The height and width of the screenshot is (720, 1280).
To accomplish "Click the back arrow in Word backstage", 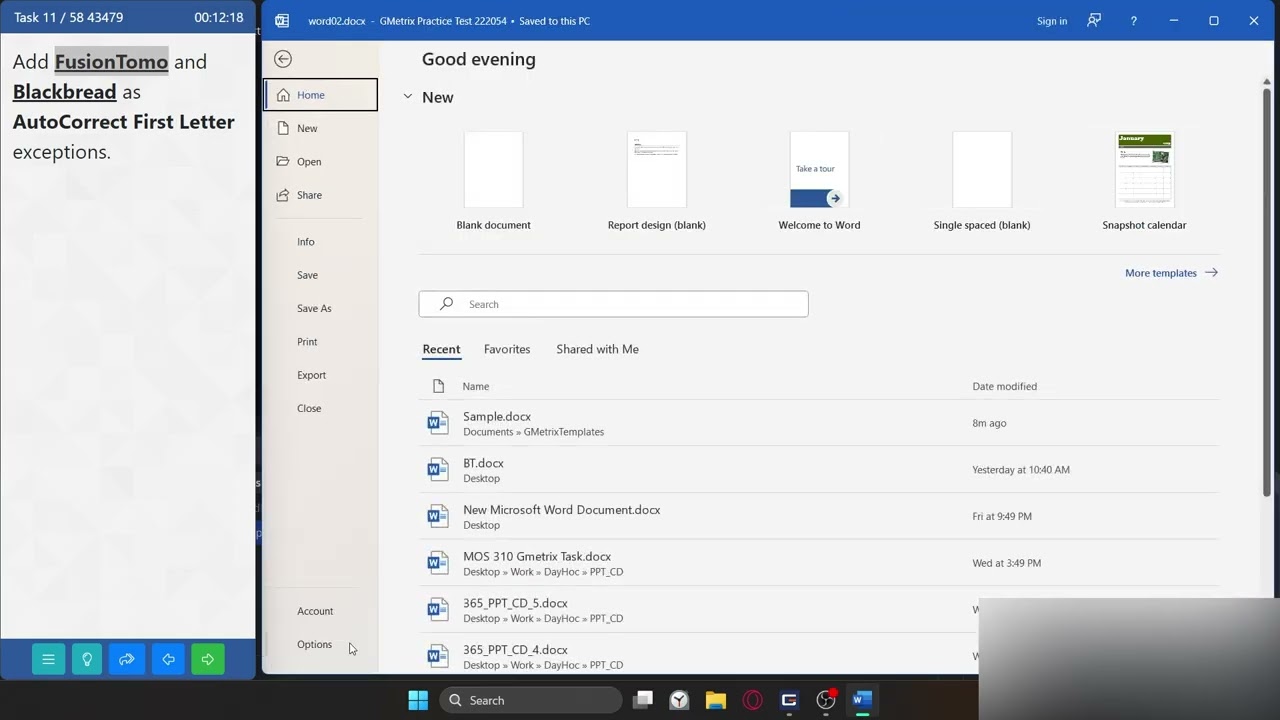I will coord(283,59).
